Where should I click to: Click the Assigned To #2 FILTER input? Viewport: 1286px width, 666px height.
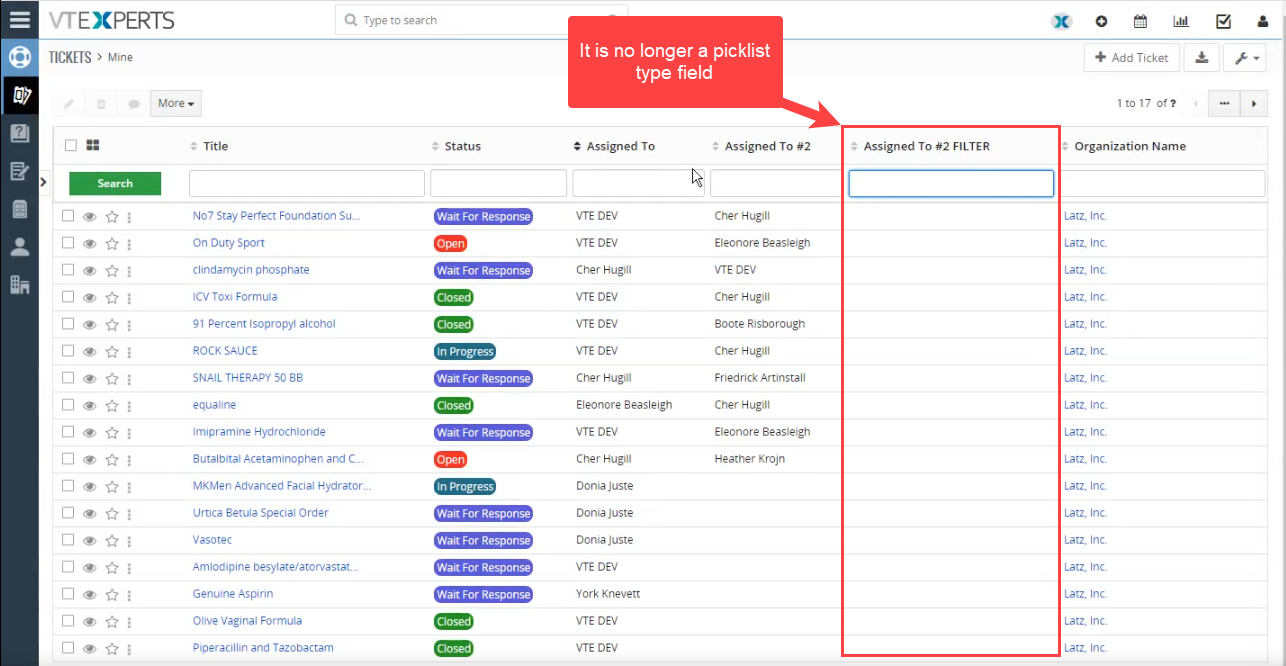(x=951, y=183)
